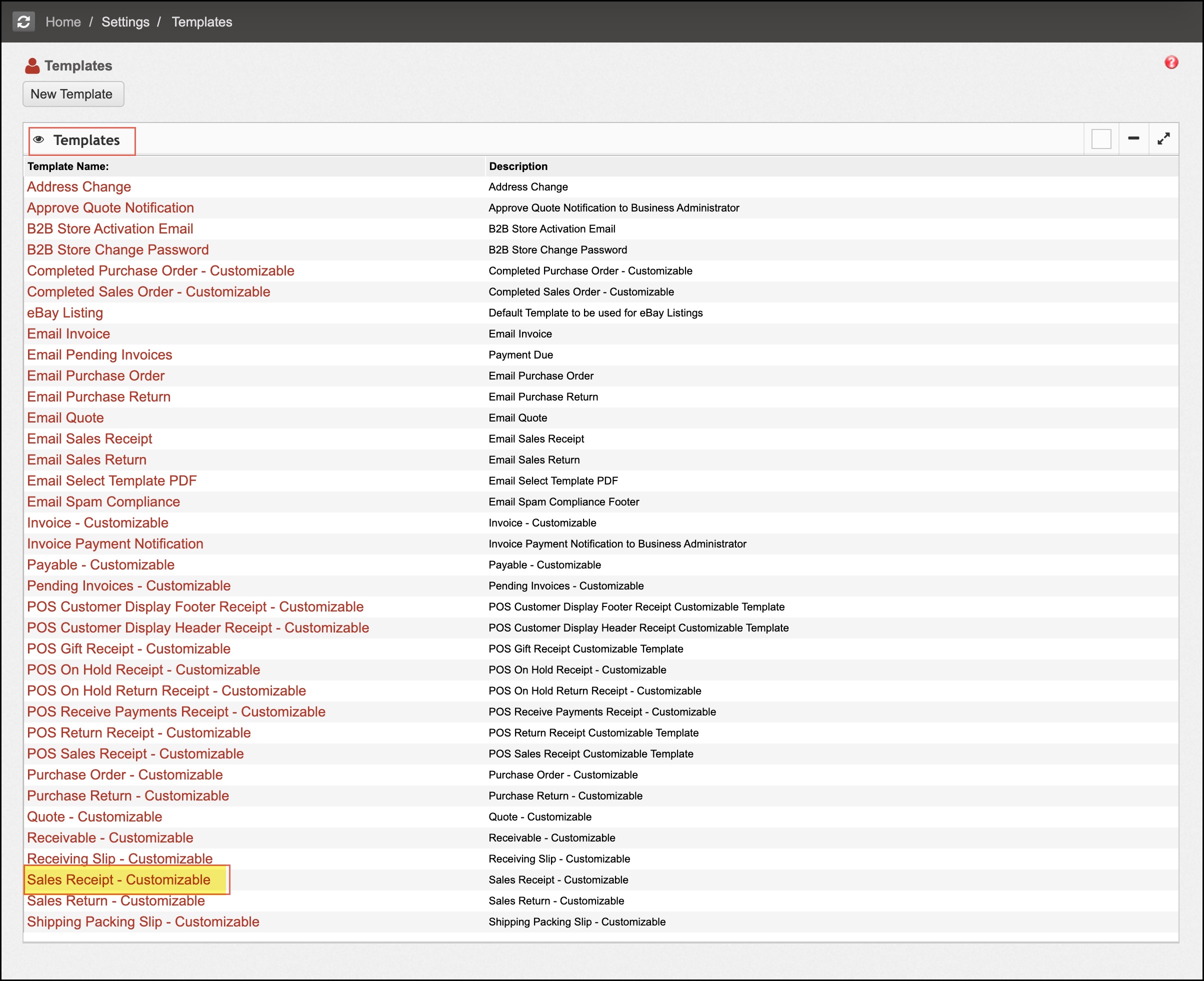Click the Description column header
Viewport: 1204px width, 981px height.
coord(518,166)
